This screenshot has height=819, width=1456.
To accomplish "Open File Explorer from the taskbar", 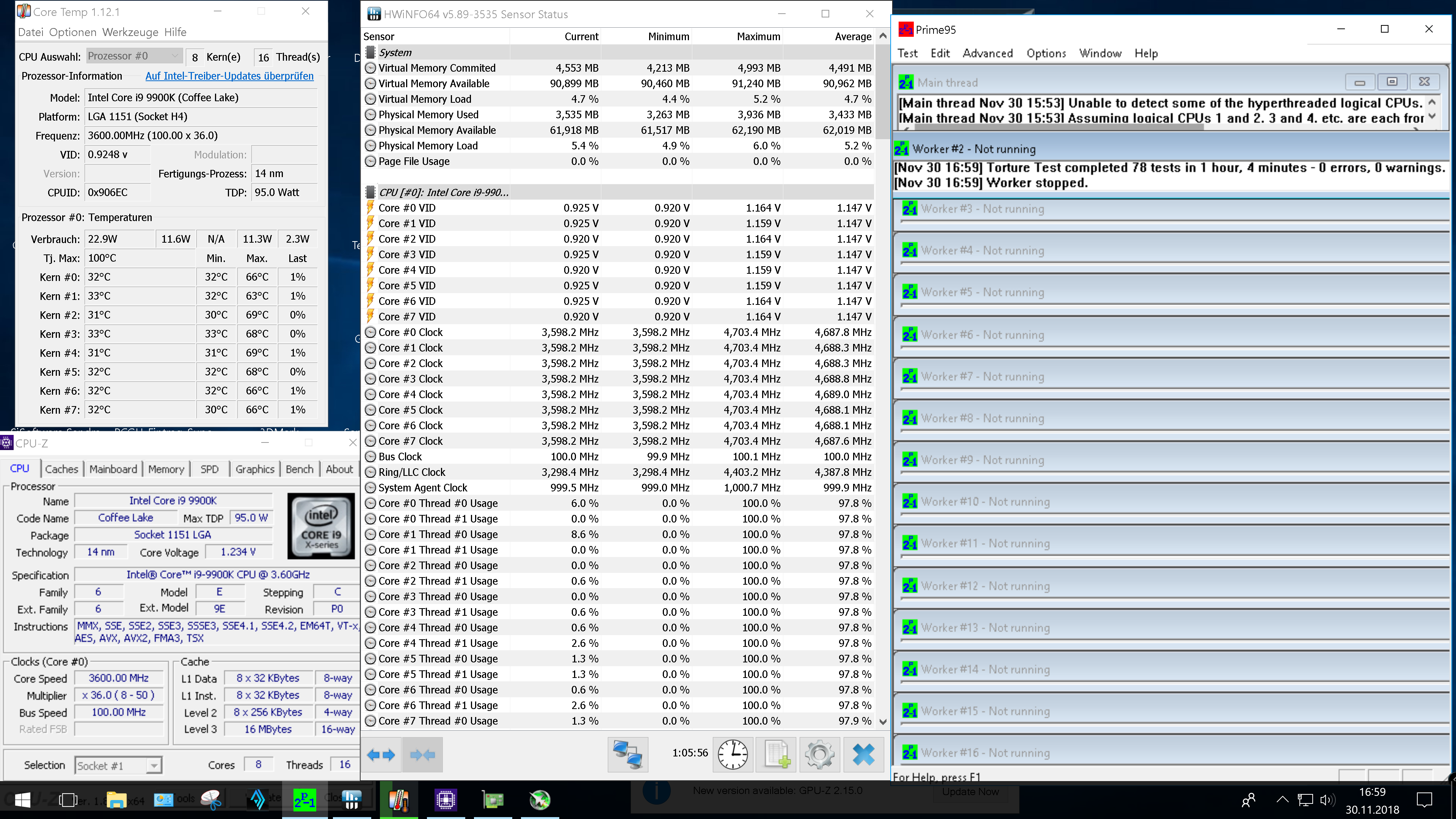I will coord(116,799).
